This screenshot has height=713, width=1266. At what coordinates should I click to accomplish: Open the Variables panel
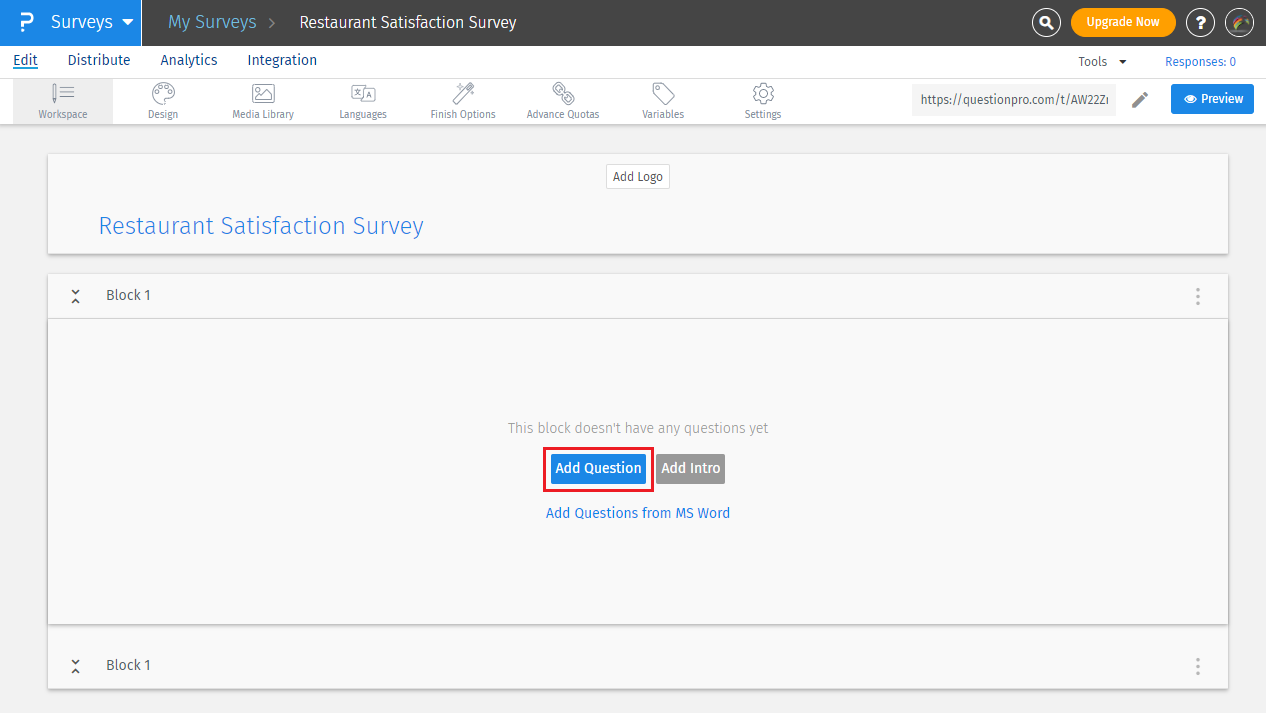(x=663, y=101)
